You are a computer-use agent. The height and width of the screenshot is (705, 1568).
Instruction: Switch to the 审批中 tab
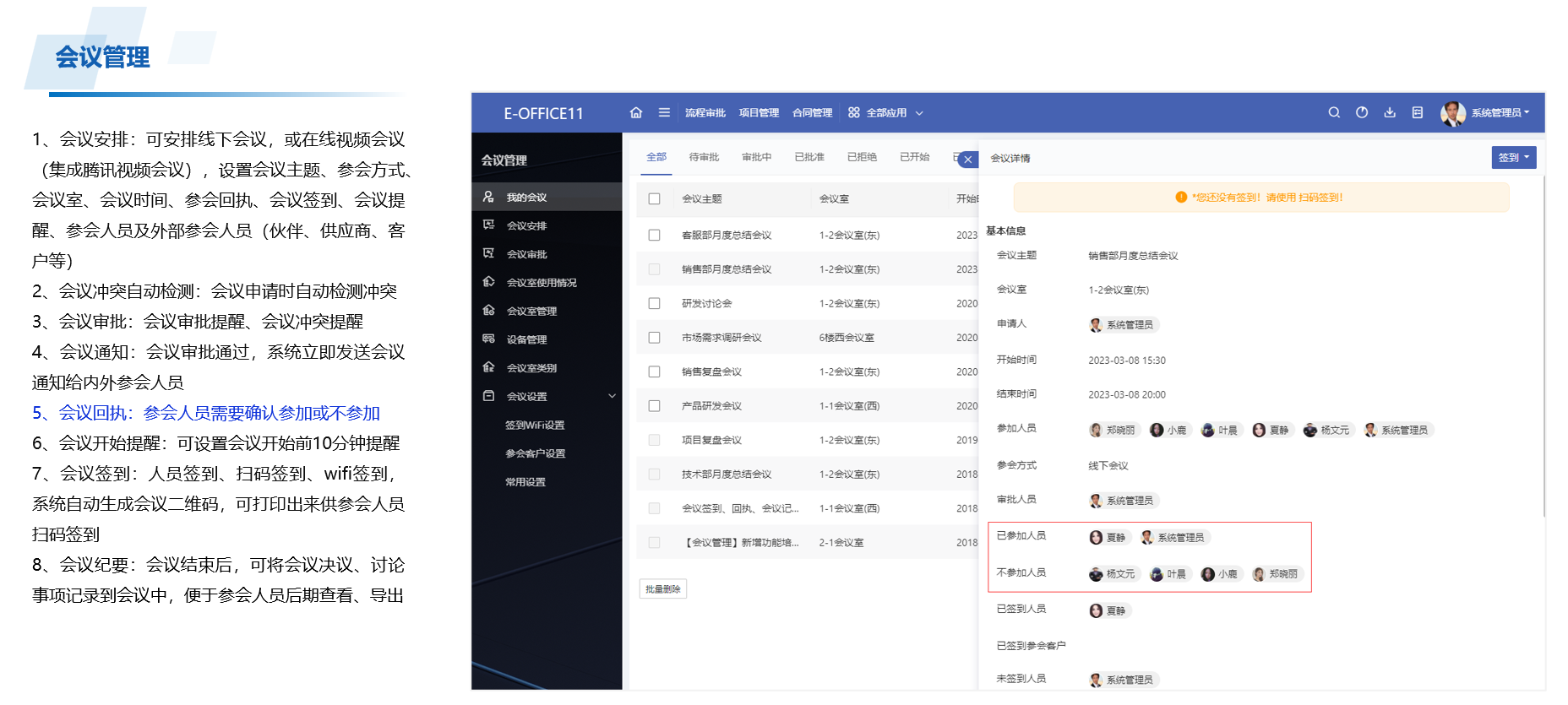[x=757, y=157]
